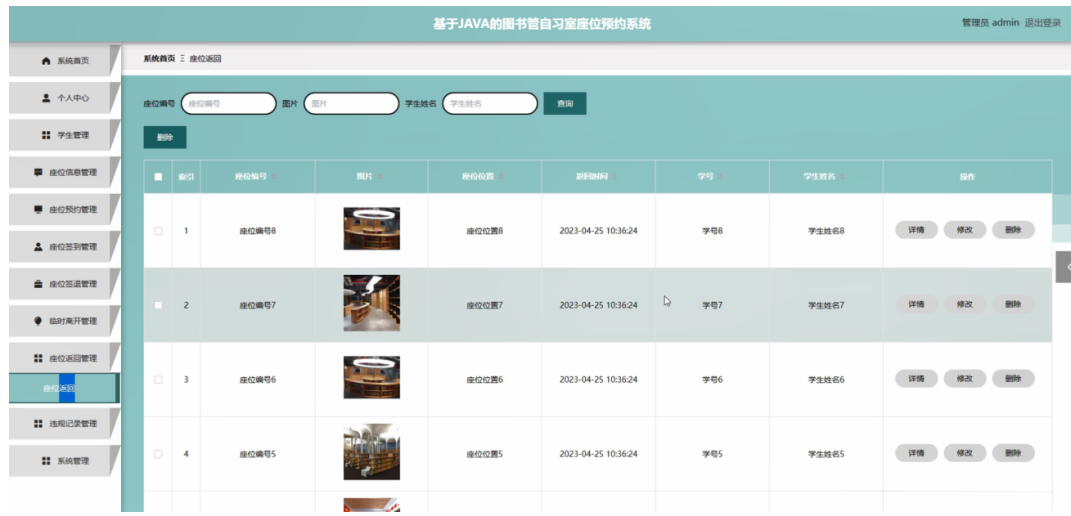Click the cell text 学号5

point(712,454)
